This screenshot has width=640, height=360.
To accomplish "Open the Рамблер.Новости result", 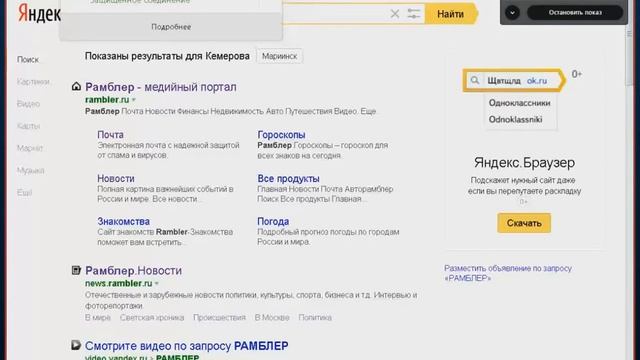I will 133,271.
